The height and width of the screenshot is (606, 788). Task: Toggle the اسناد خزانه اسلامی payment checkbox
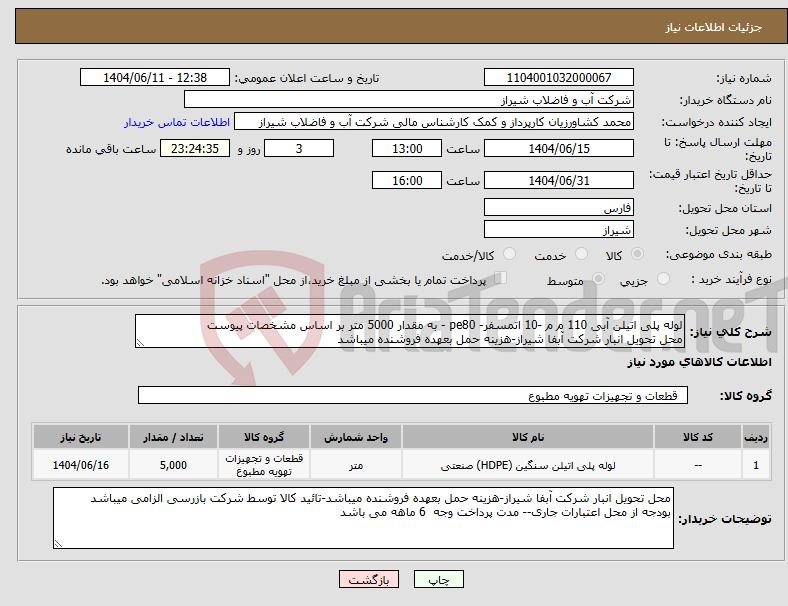[500, 278]
